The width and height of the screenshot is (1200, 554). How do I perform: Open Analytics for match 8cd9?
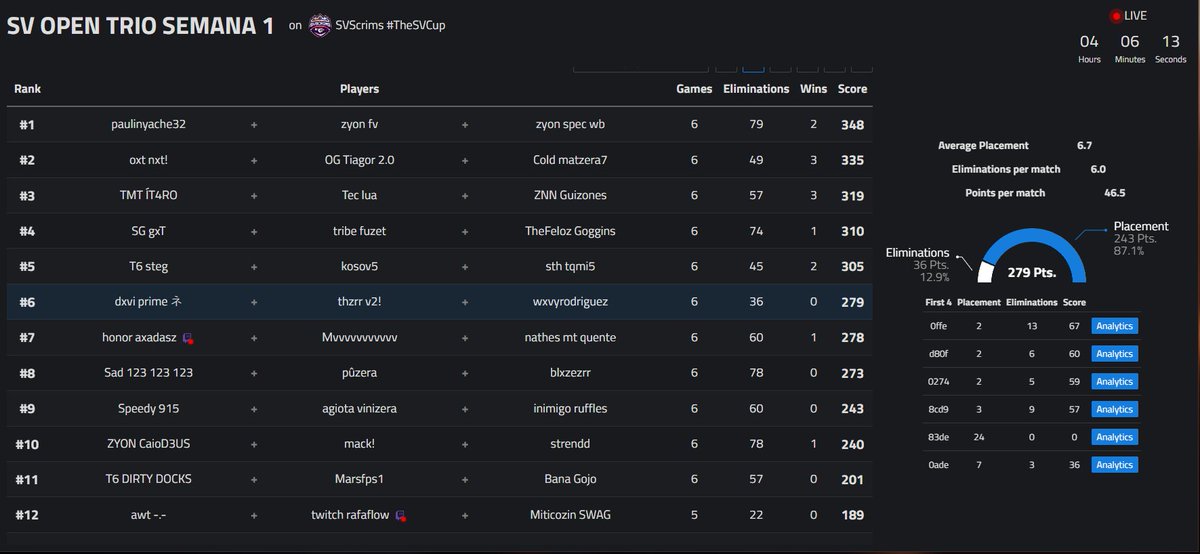click(x=1115, y=409)
